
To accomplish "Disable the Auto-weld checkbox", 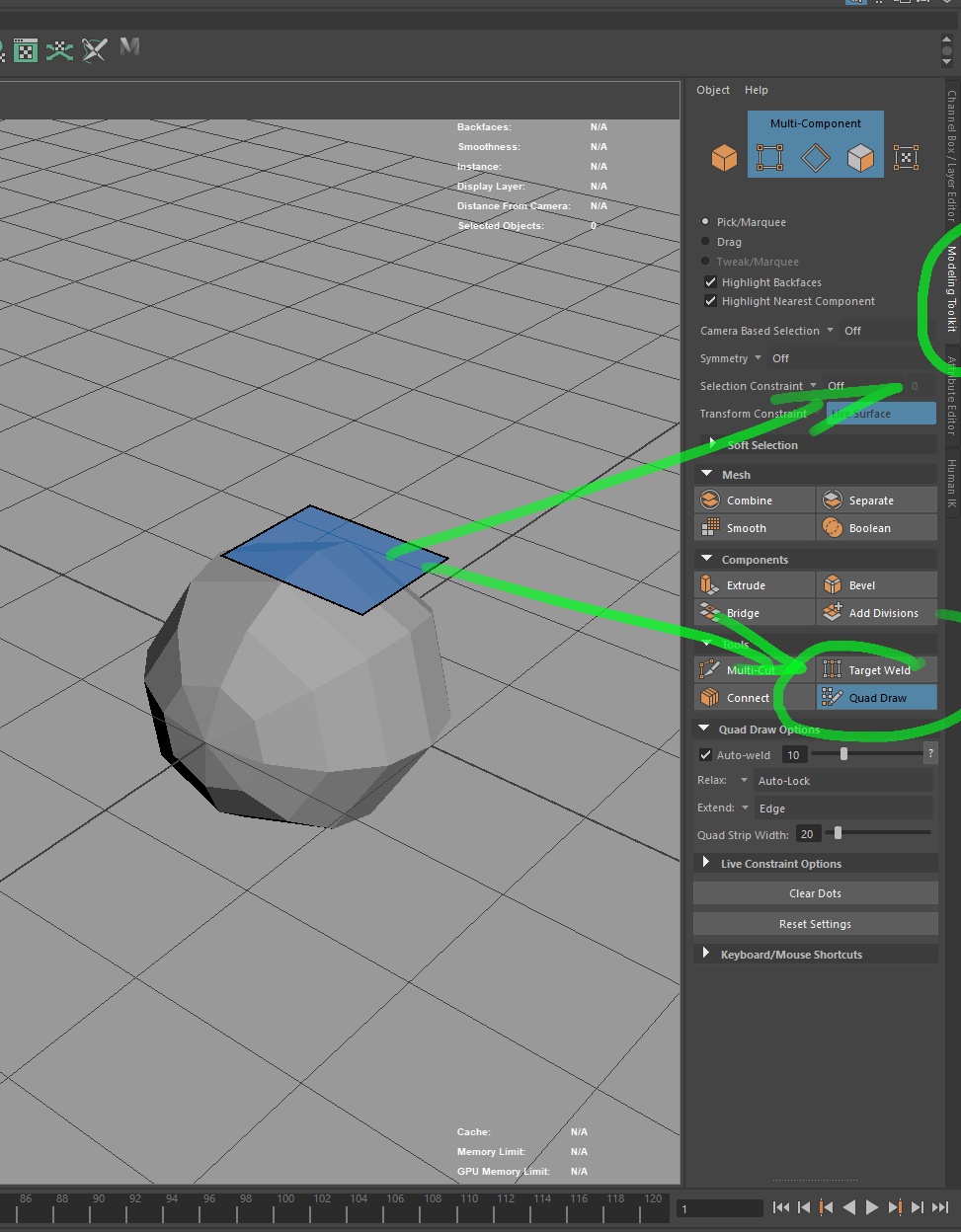I will [705, 755].
